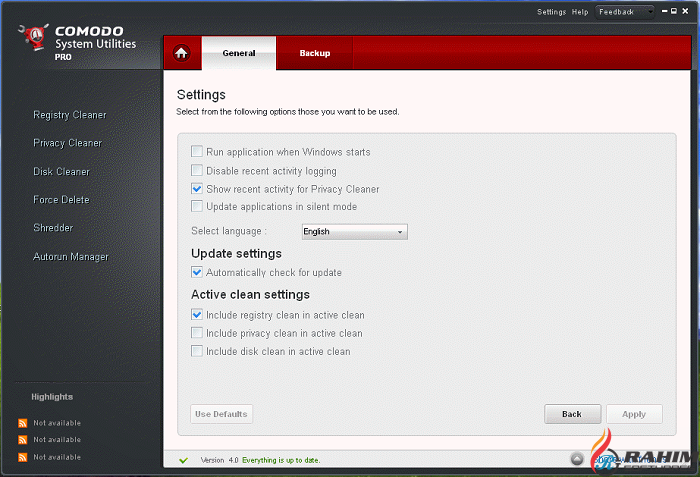Click the Everything is up to date text
The height and width of the screenshot is (477, 700).
pos(281,460)
